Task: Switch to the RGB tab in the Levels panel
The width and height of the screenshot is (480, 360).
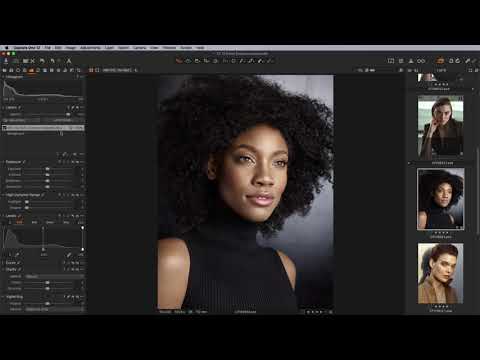Action: coord(20,222)
